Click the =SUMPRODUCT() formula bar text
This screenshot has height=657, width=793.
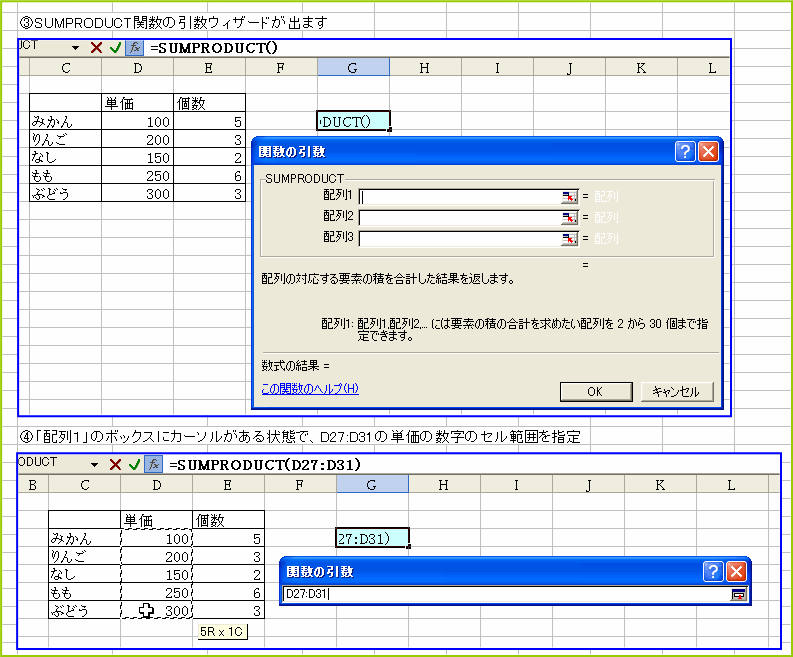(214, 48)
